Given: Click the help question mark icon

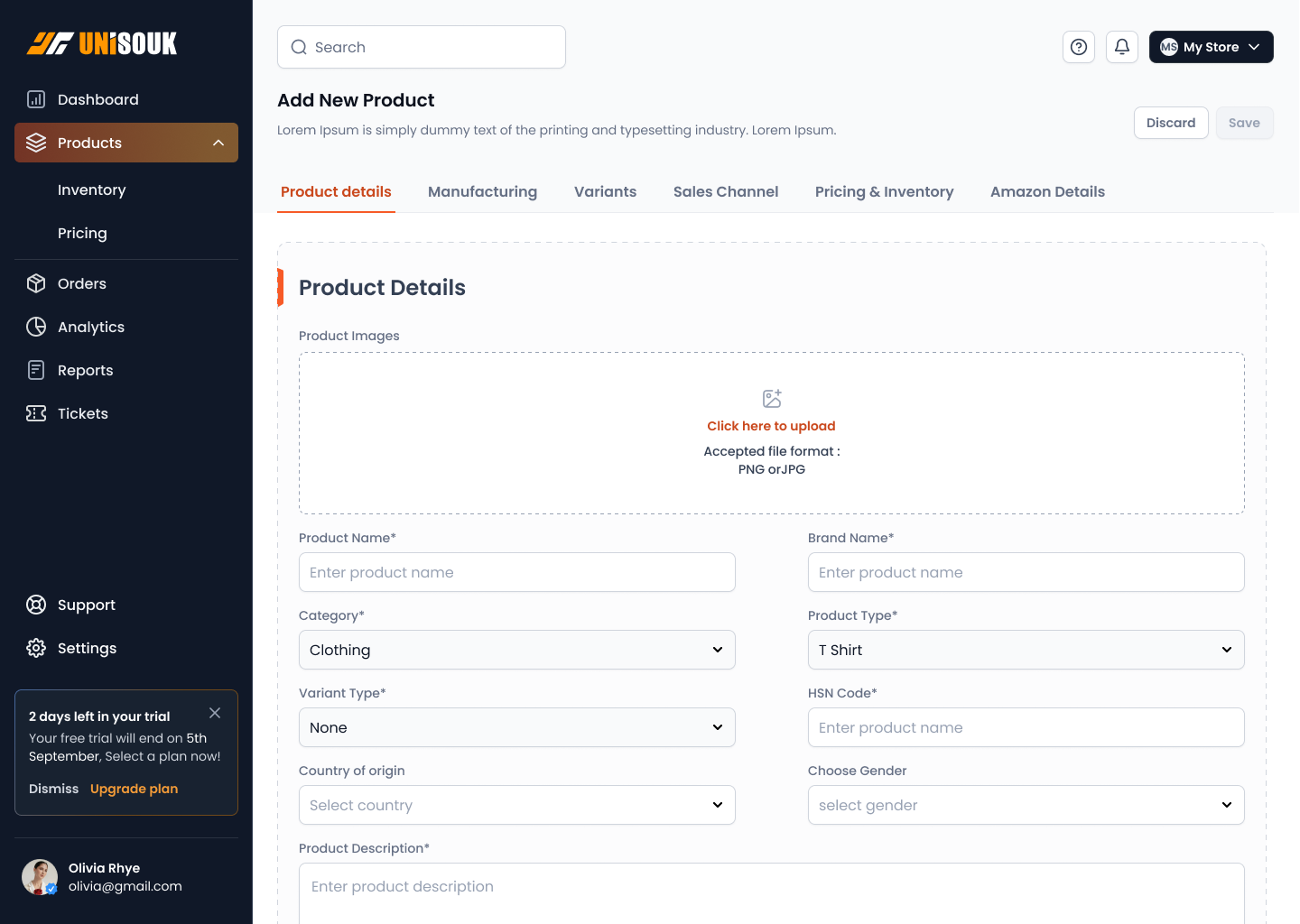Looking at the screenshot, I should tap(1078, 47).
